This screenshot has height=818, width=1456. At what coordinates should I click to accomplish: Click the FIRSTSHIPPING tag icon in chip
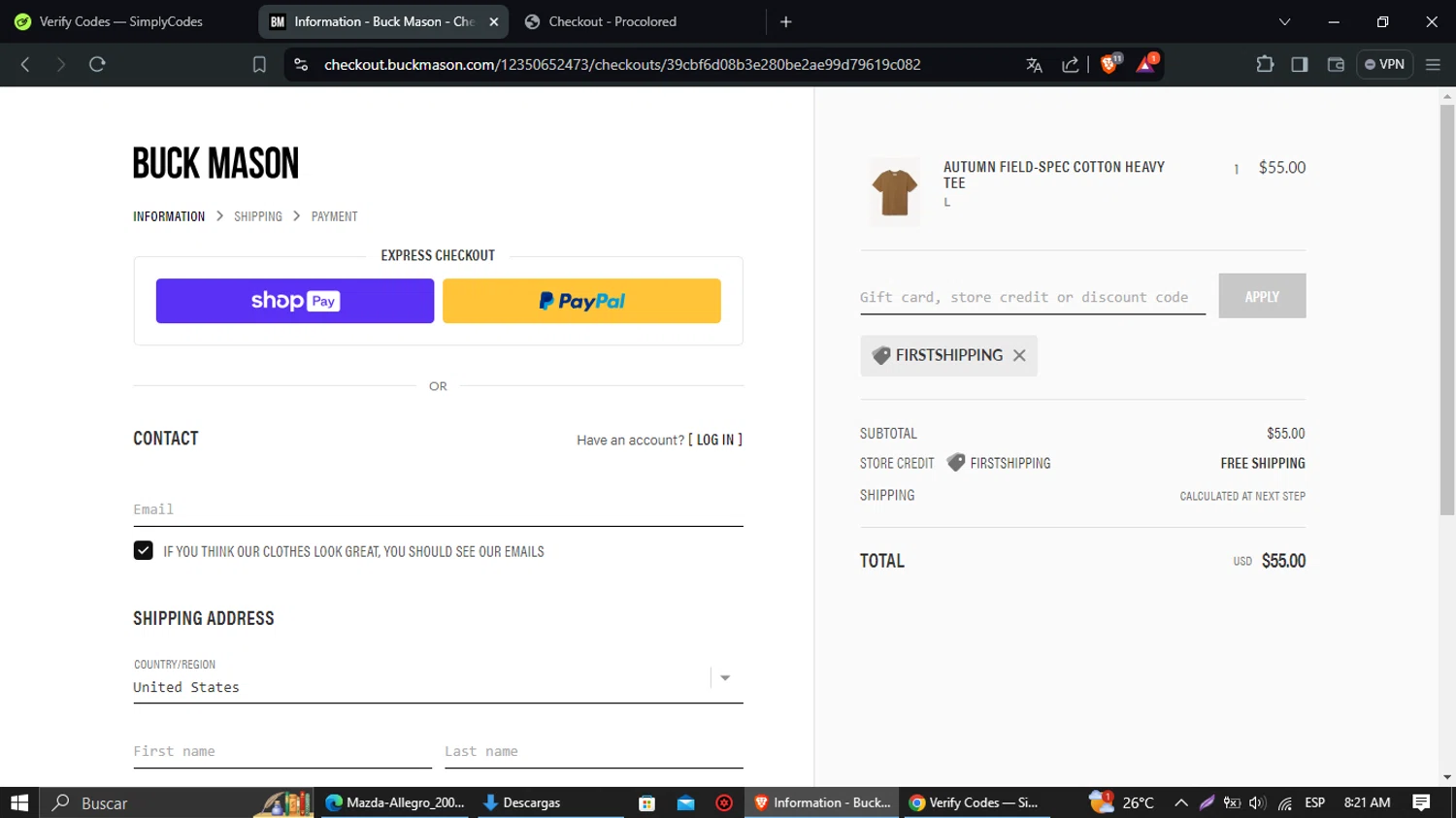point(881,355)
